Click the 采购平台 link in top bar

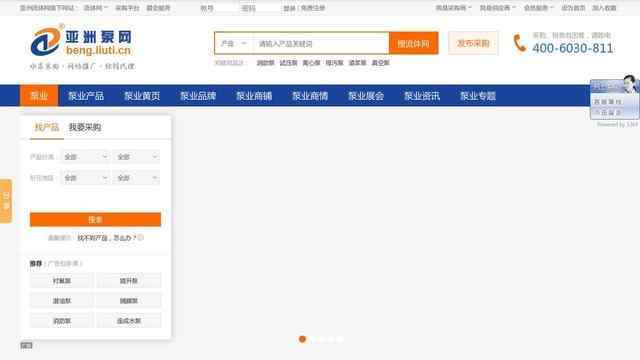point(127,8)
